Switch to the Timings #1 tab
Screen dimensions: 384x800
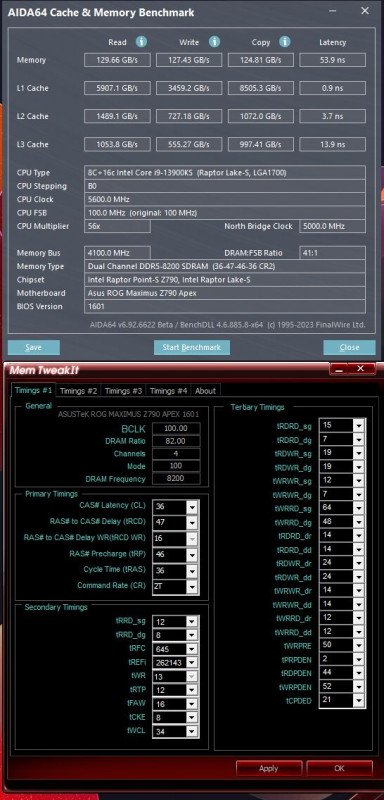(33, 390)
